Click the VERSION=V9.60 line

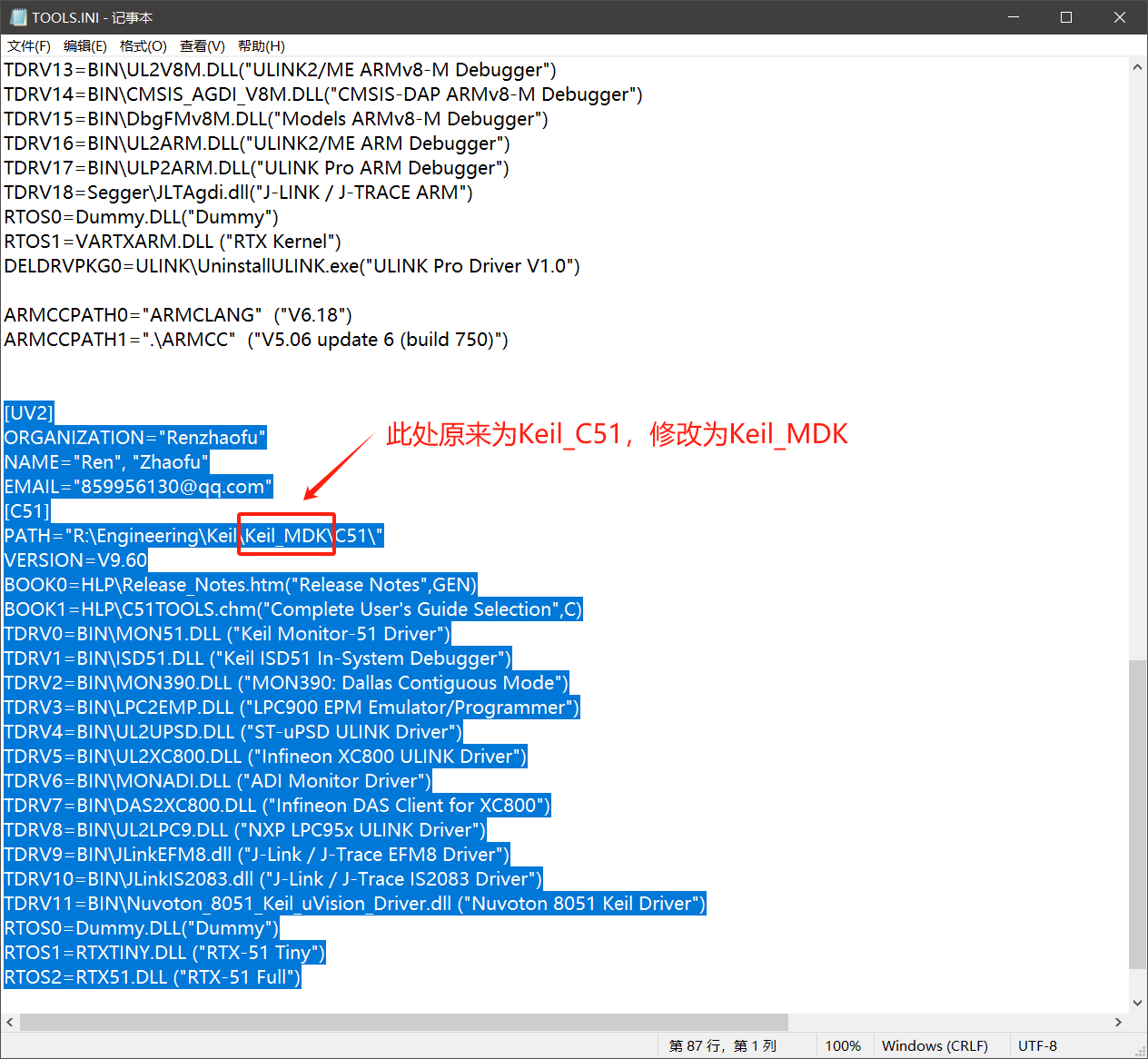pyautogui.click(x=75, y=560)
